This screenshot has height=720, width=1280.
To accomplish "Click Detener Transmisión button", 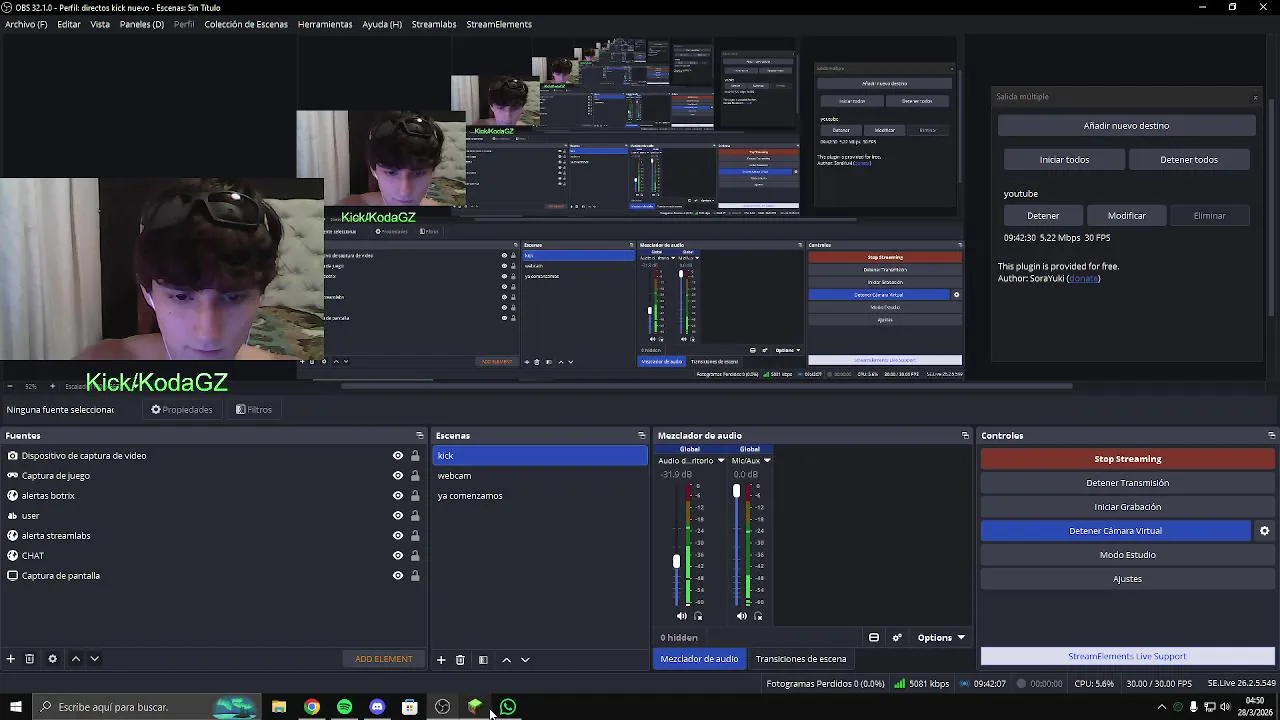I will [x=1127, y=483].
